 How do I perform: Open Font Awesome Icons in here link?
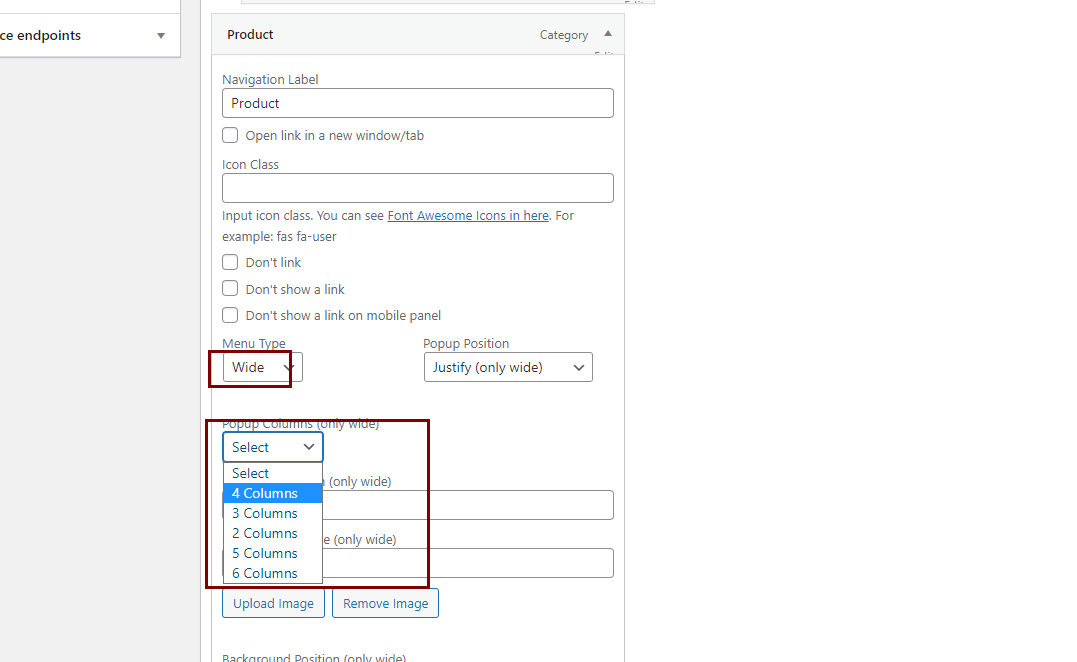click(x=468, y=216)
